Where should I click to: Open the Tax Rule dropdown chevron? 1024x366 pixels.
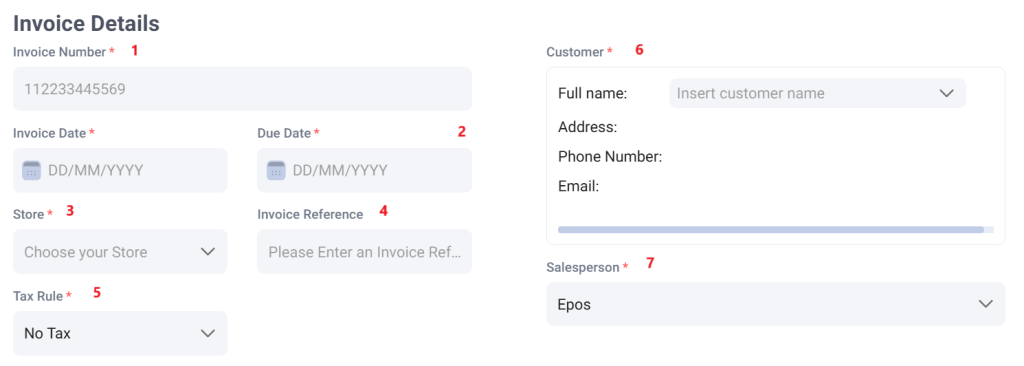tap(208, 333)
